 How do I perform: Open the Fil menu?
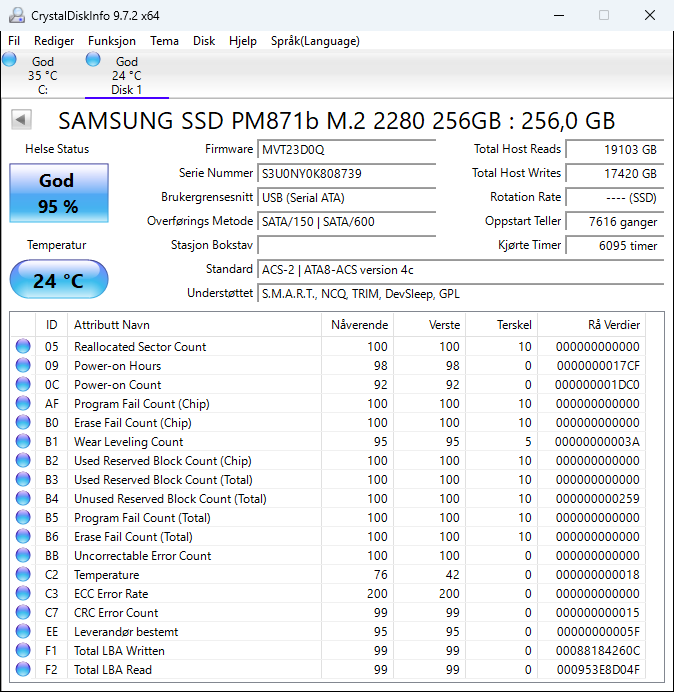(x=14, y=41)
